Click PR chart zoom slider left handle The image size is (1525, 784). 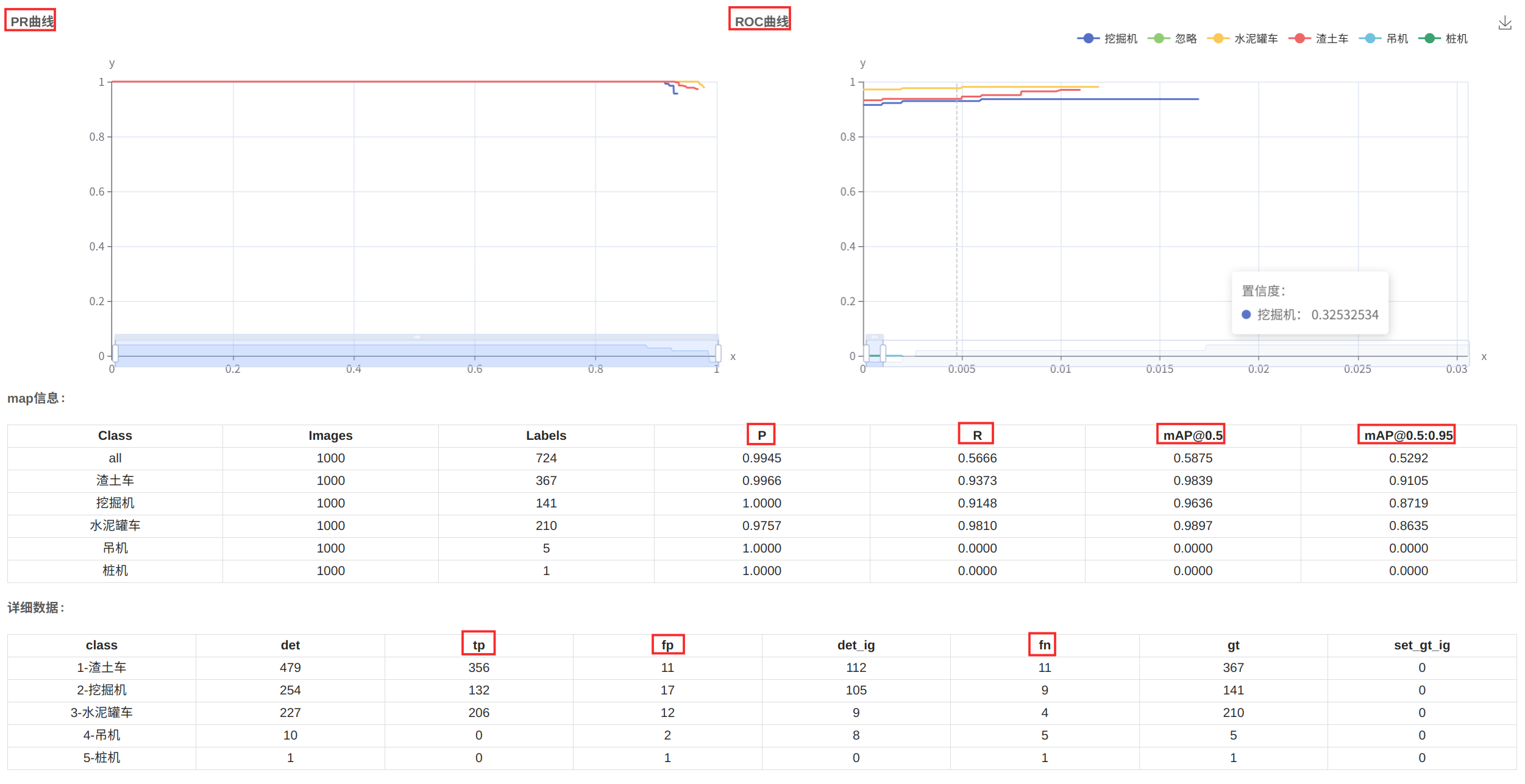coord(115,353)
